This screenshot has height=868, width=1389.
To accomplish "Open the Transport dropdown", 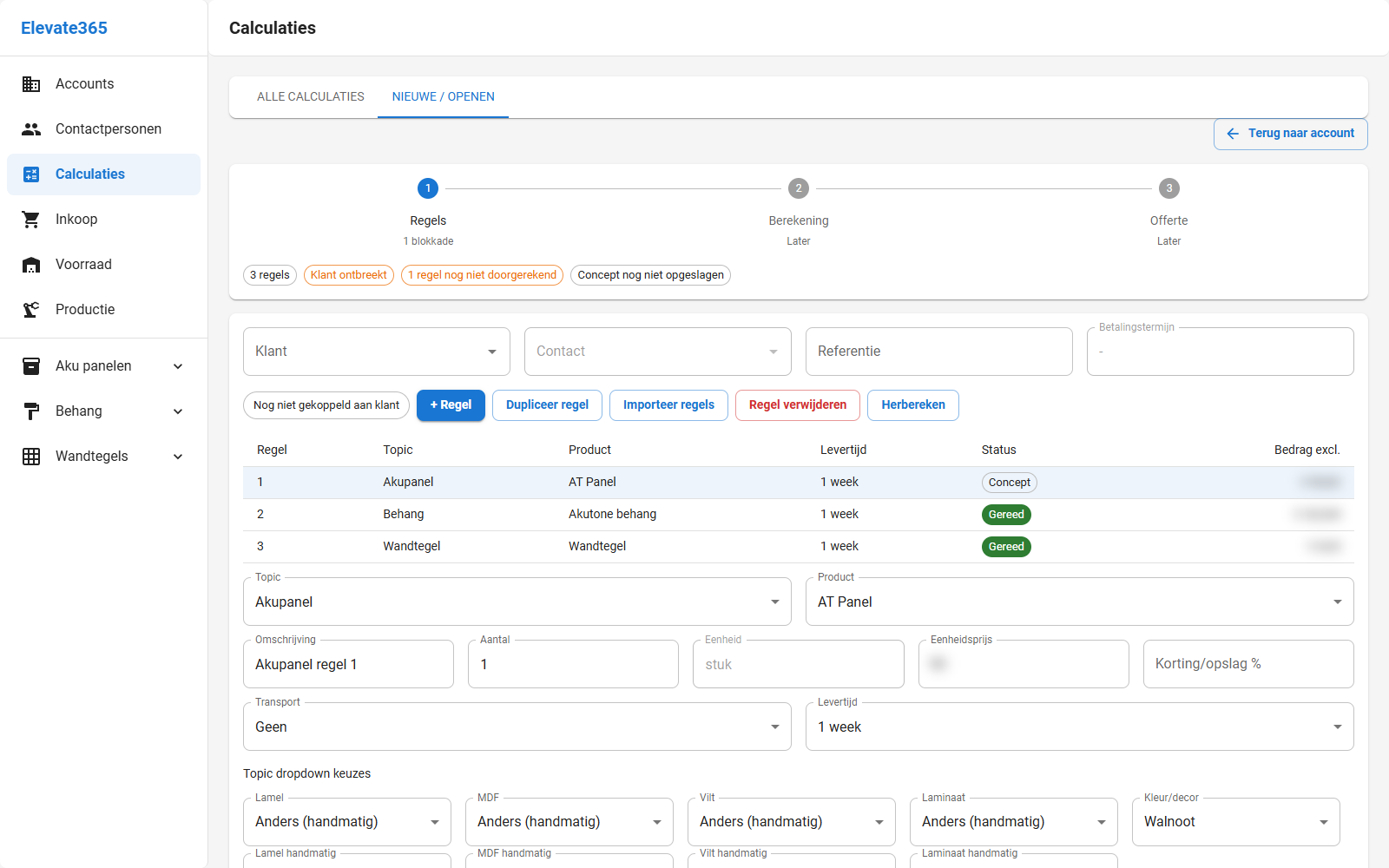I will (517, 727).
